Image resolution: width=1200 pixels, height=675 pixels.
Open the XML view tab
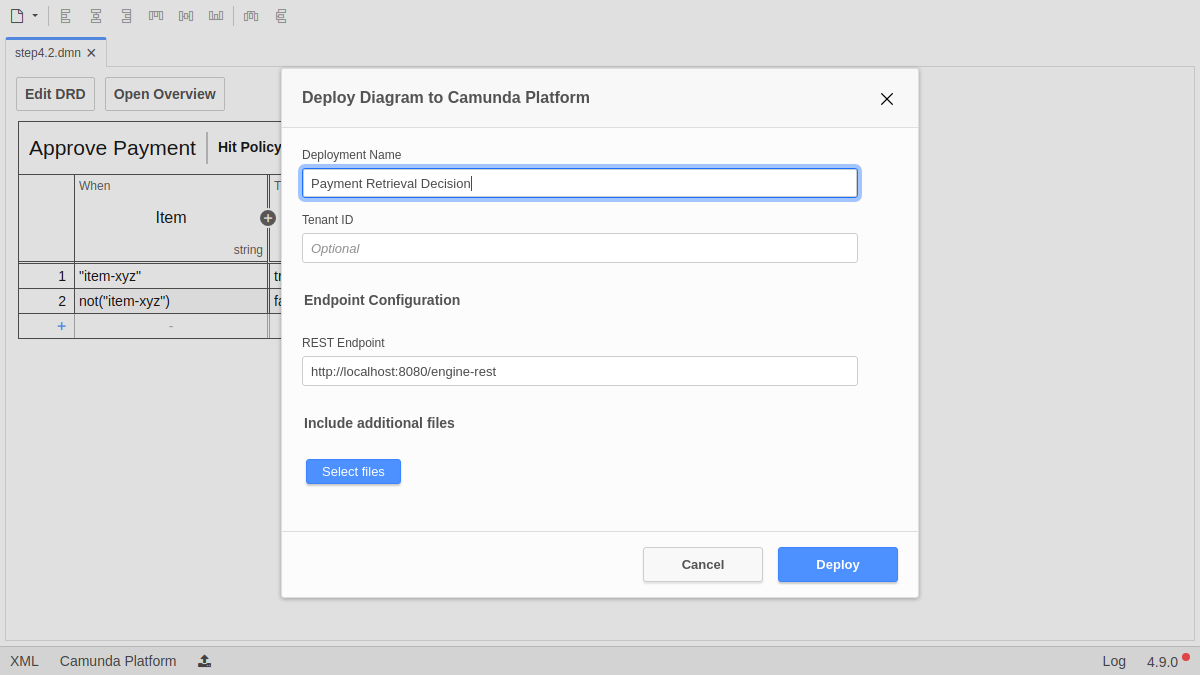(24, 661)
